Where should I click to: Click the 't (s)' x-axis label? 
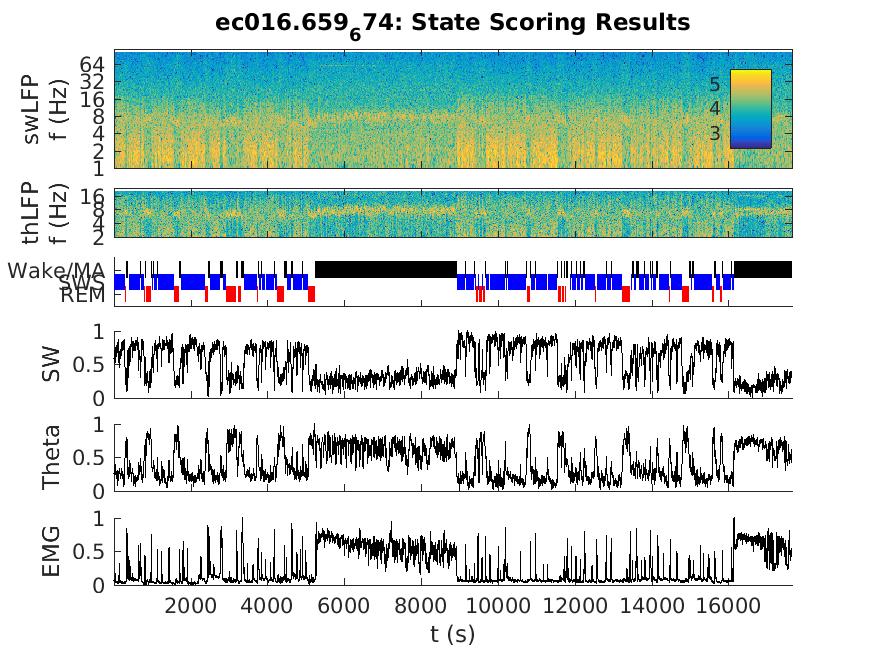(452, 633)
